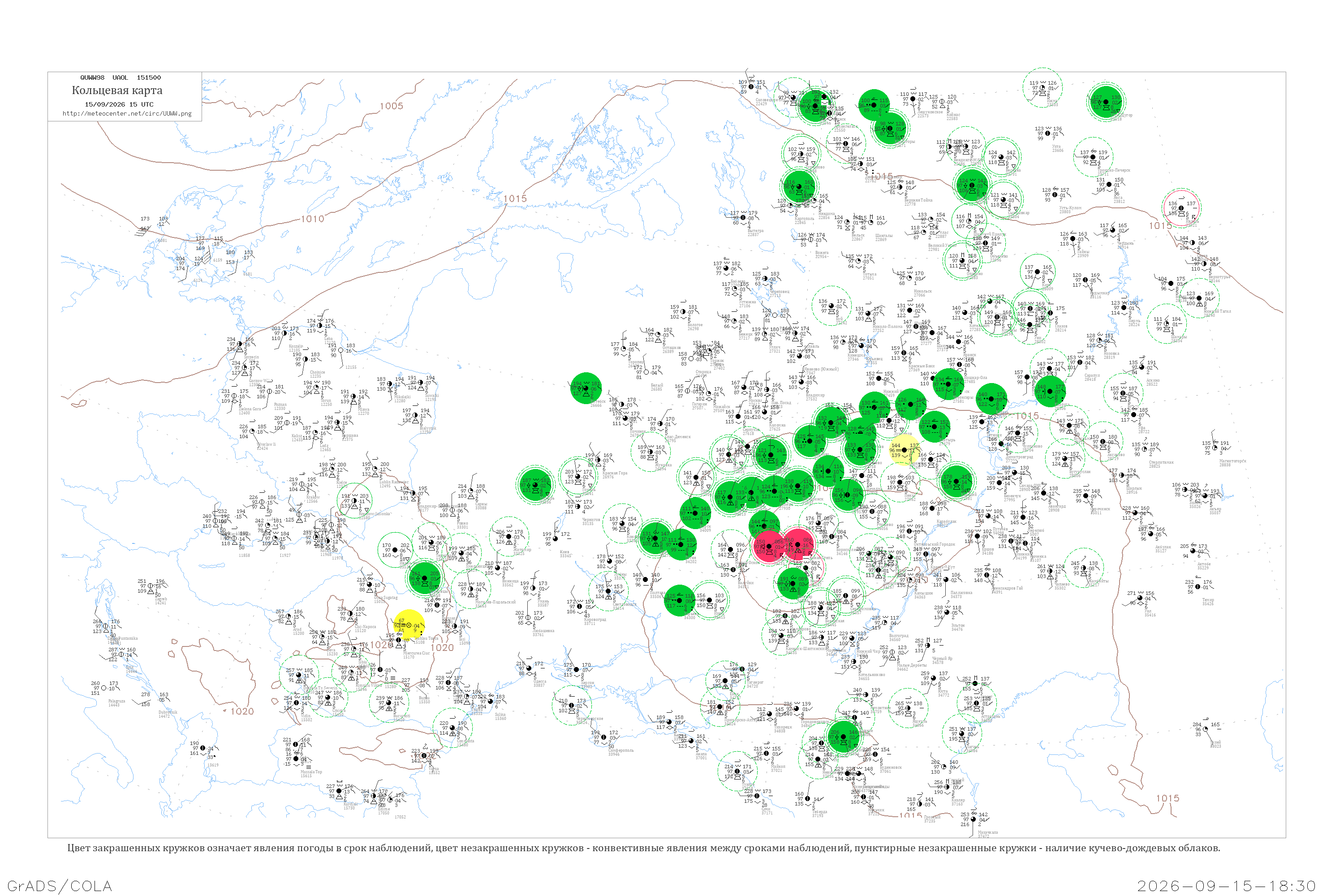Screen dimensions: 1344x896
Task: Select the red Лиски thunderstorm circle
Action: click(769, 547)
